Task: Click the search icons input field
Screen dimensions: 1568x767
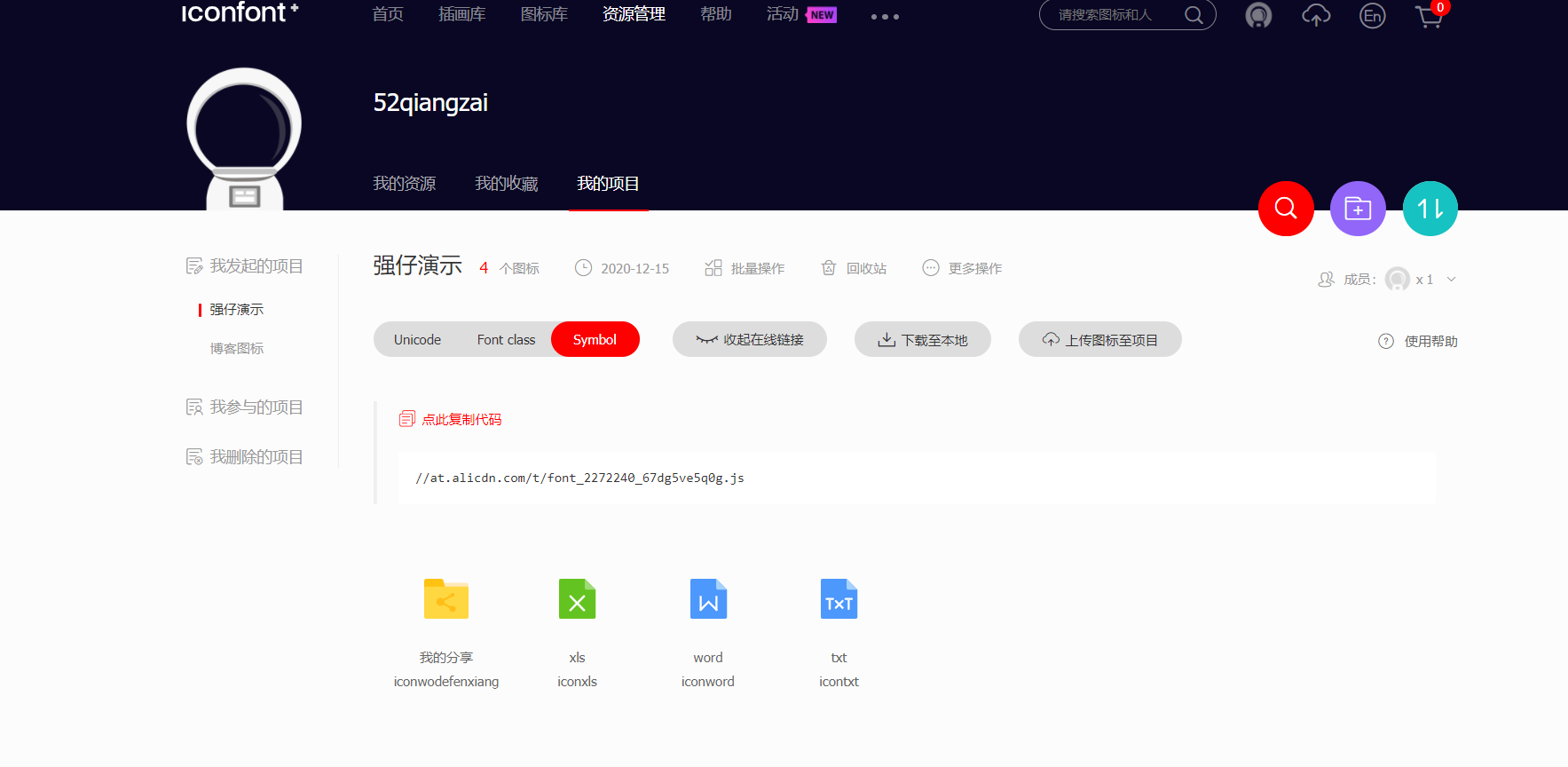Action: click(x=1114, y=15)
